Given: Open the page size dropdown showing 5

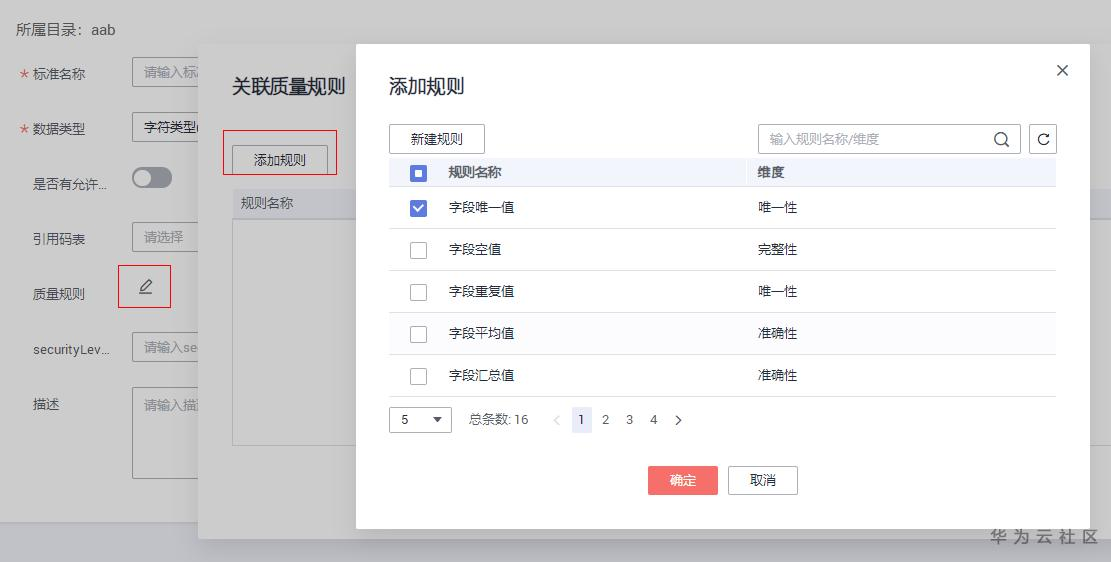Looking at the screenshot, I should click(x=420, y=420).
